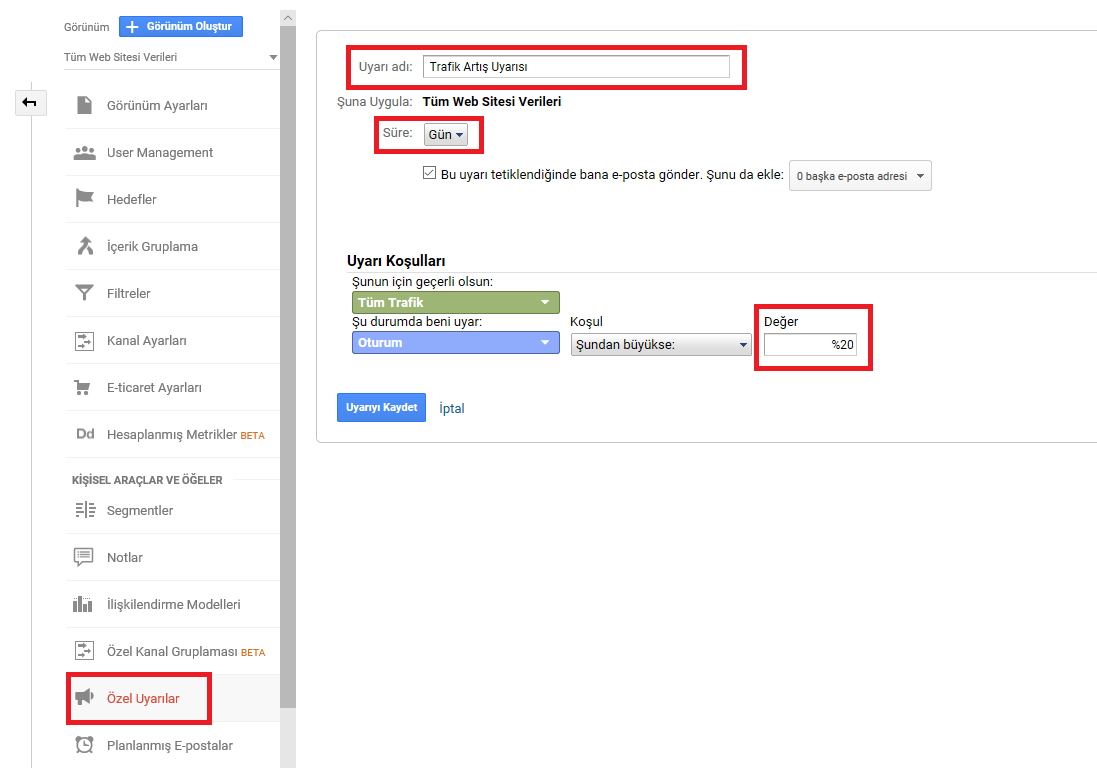Click the Uyarı adı input field

pos(576,66)
